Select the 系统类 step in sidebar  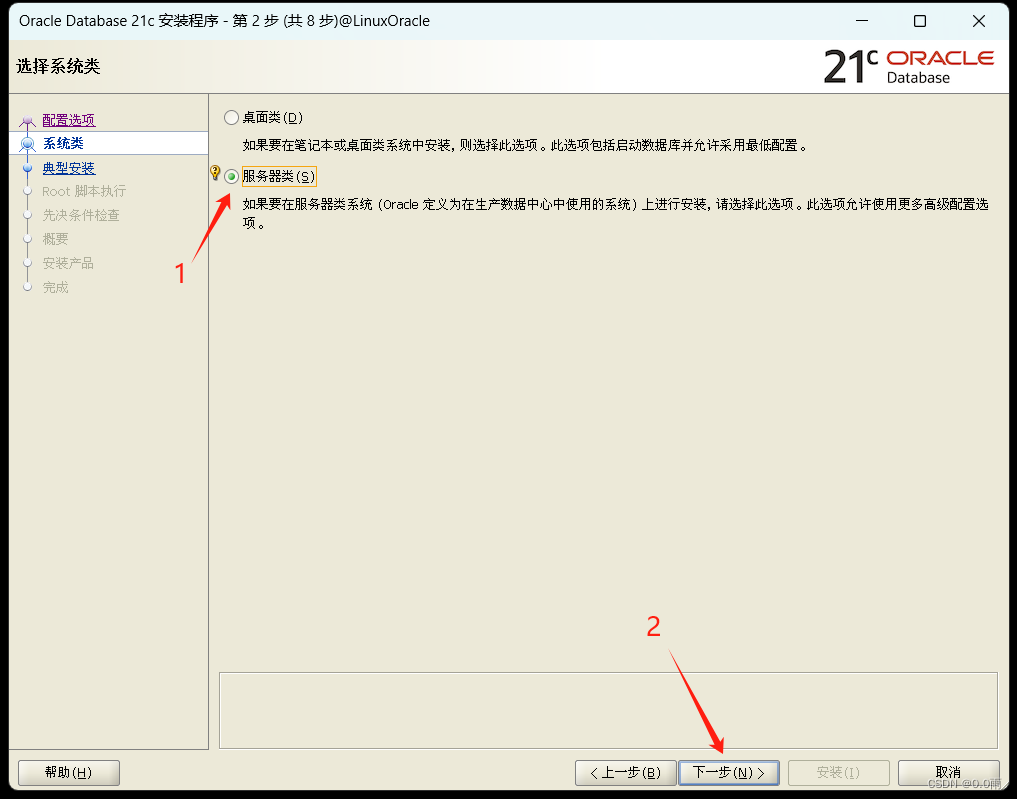(64, 143)
